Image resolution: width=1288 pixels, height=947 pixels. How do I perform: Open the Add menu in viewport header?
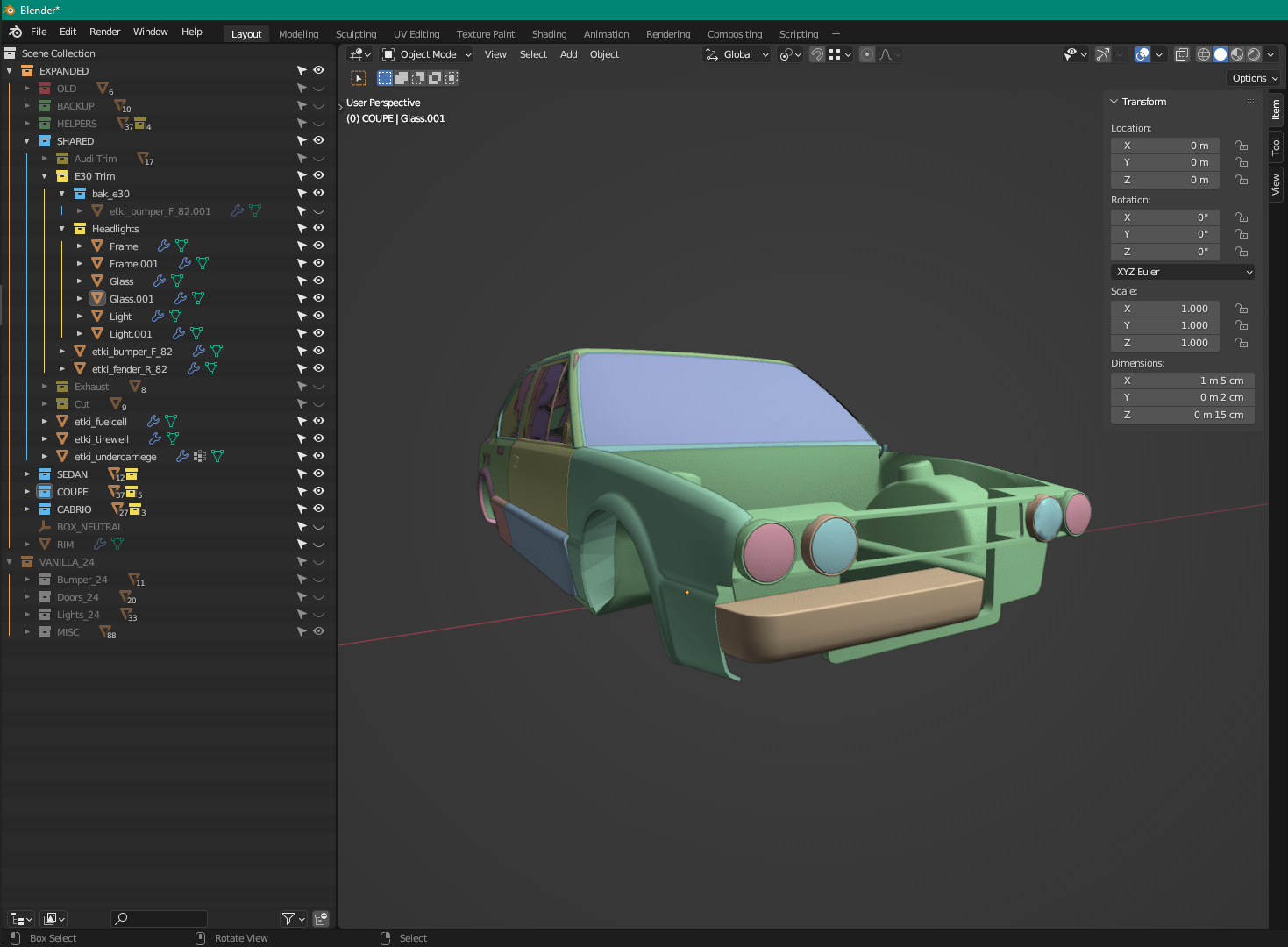(x=568, y=54)
